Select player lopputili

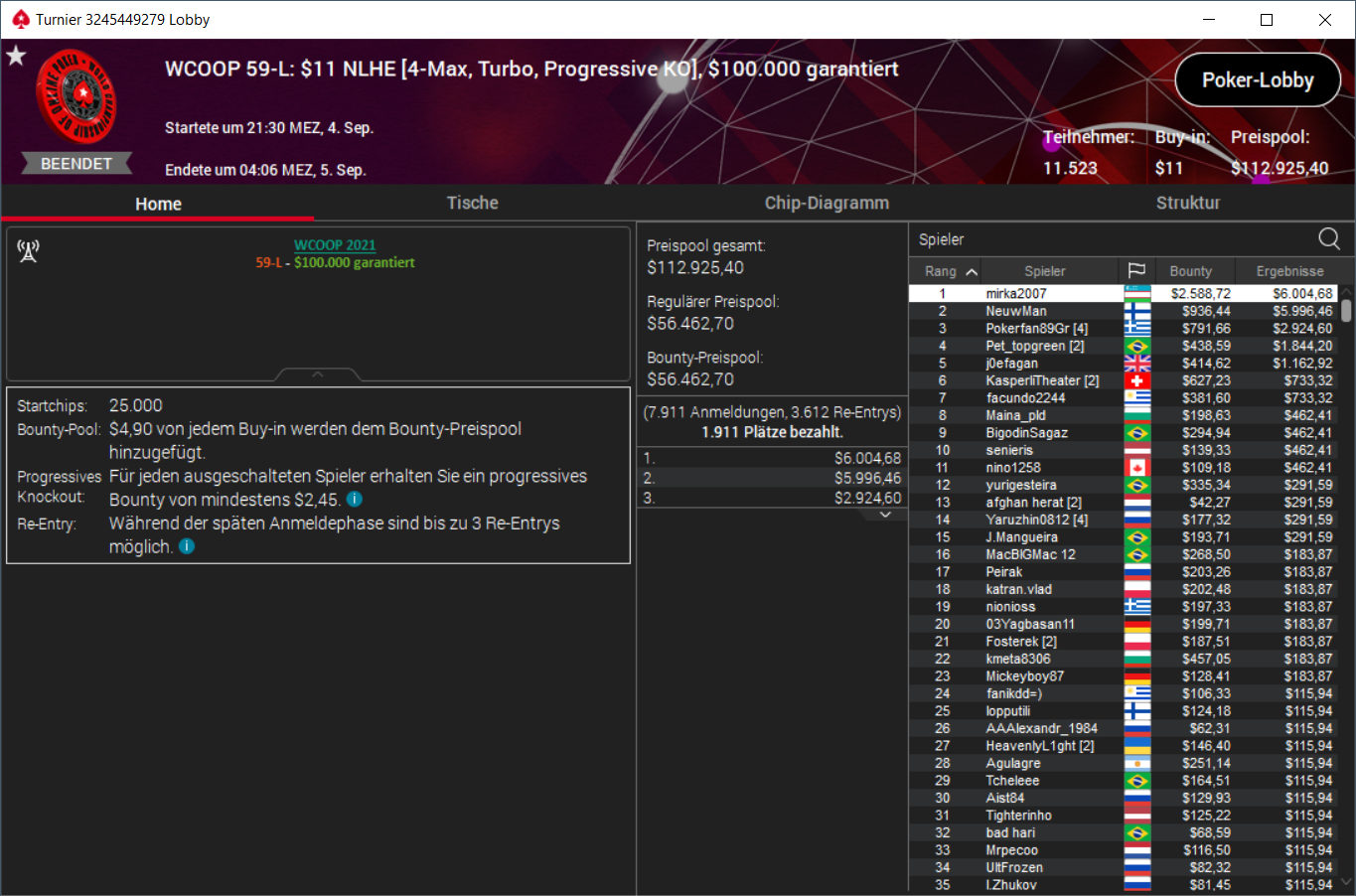tap(1124, 711)
